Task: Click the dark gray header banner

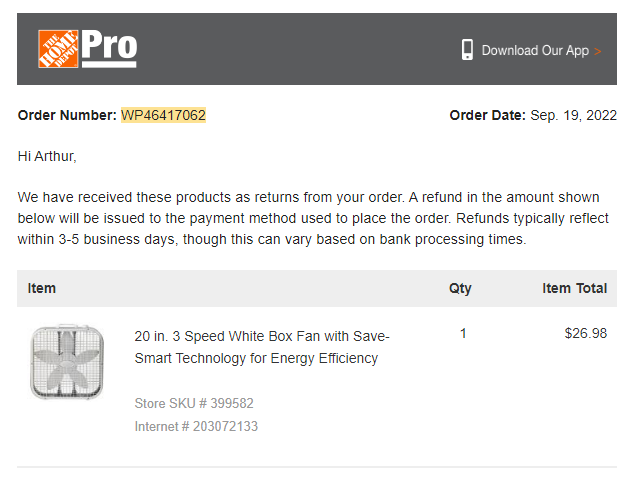Action: (x=317, y=49)
